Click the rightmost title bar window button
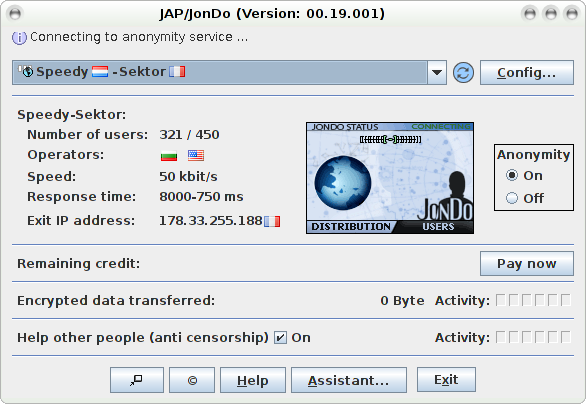The width and height of the screenshot is (586, 404). pyautogui.click(x=572, y=14)
